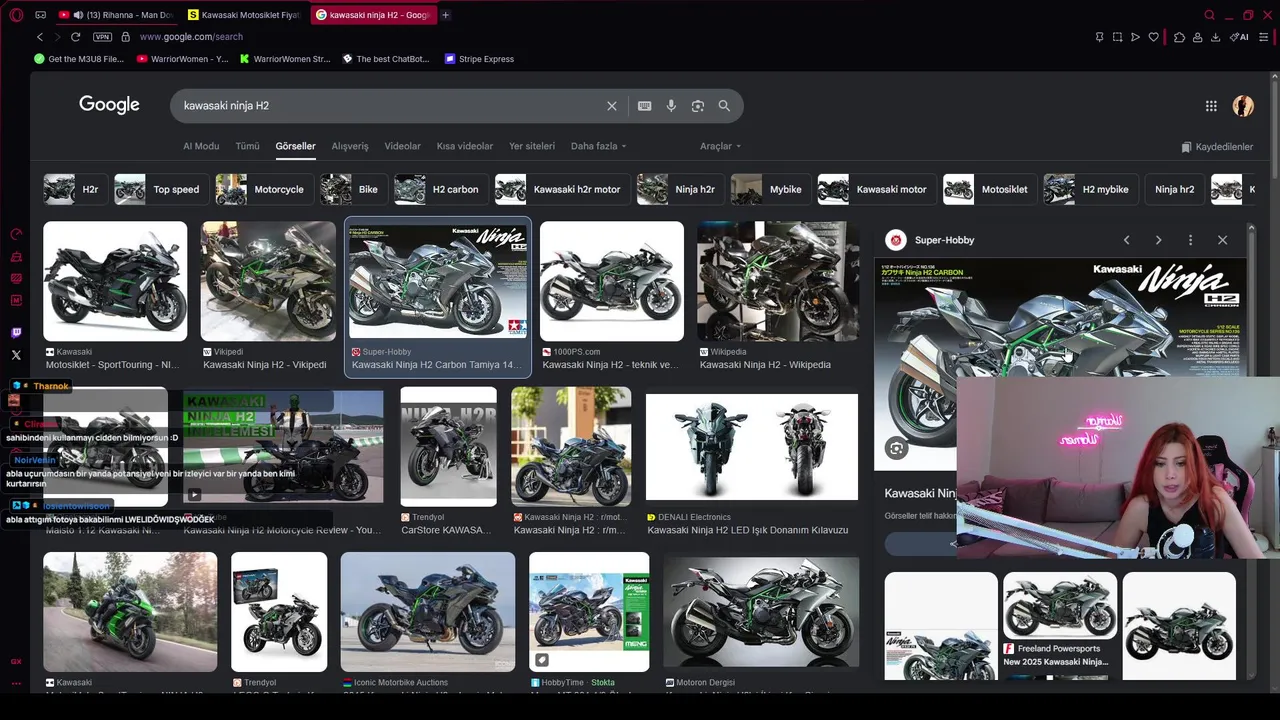
Task: Open the Twitch icon in Opera sidebar
Action: [x=16, y=333]
